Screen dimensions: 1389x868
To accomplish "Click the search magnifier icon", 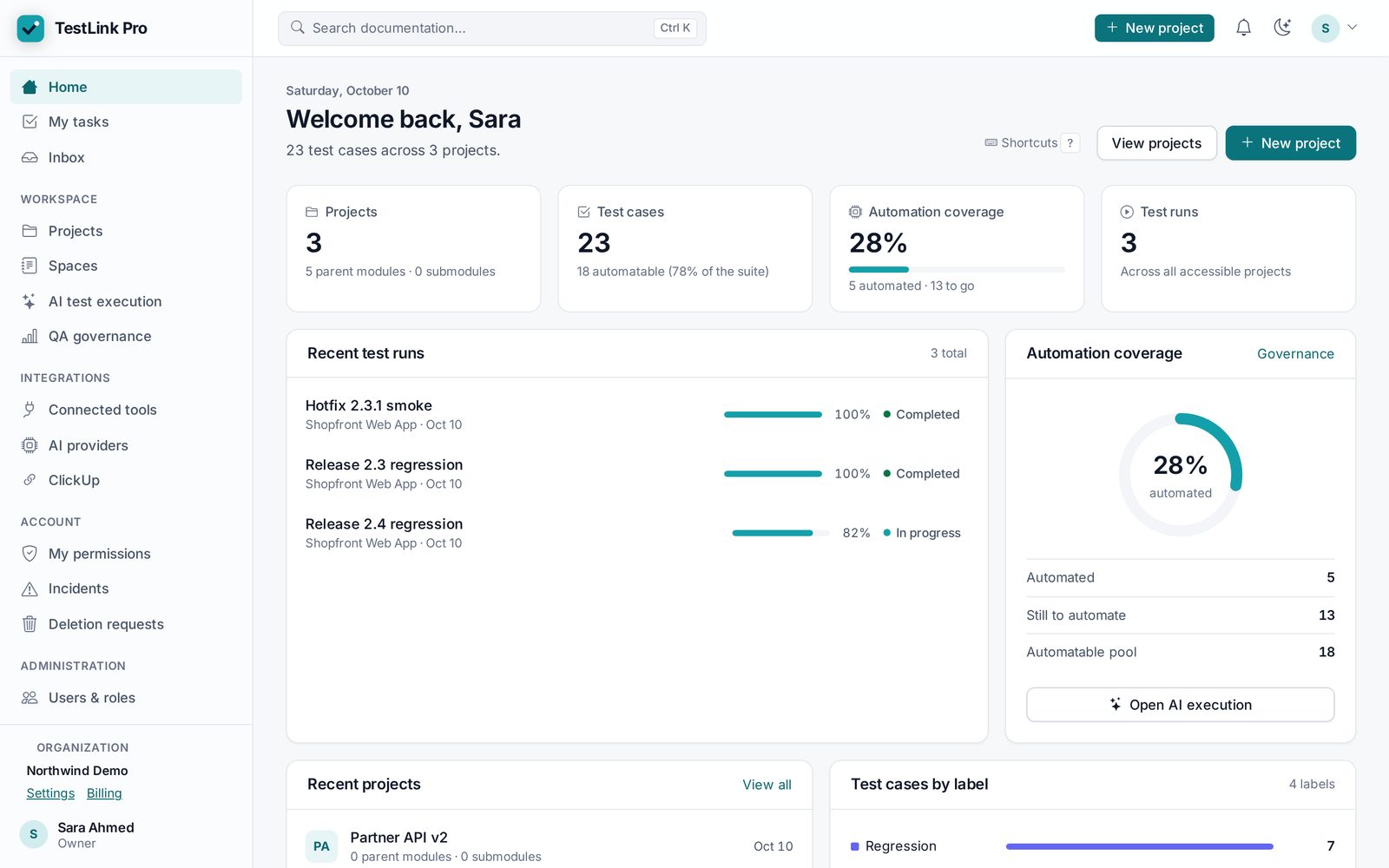I will point(298,28).
